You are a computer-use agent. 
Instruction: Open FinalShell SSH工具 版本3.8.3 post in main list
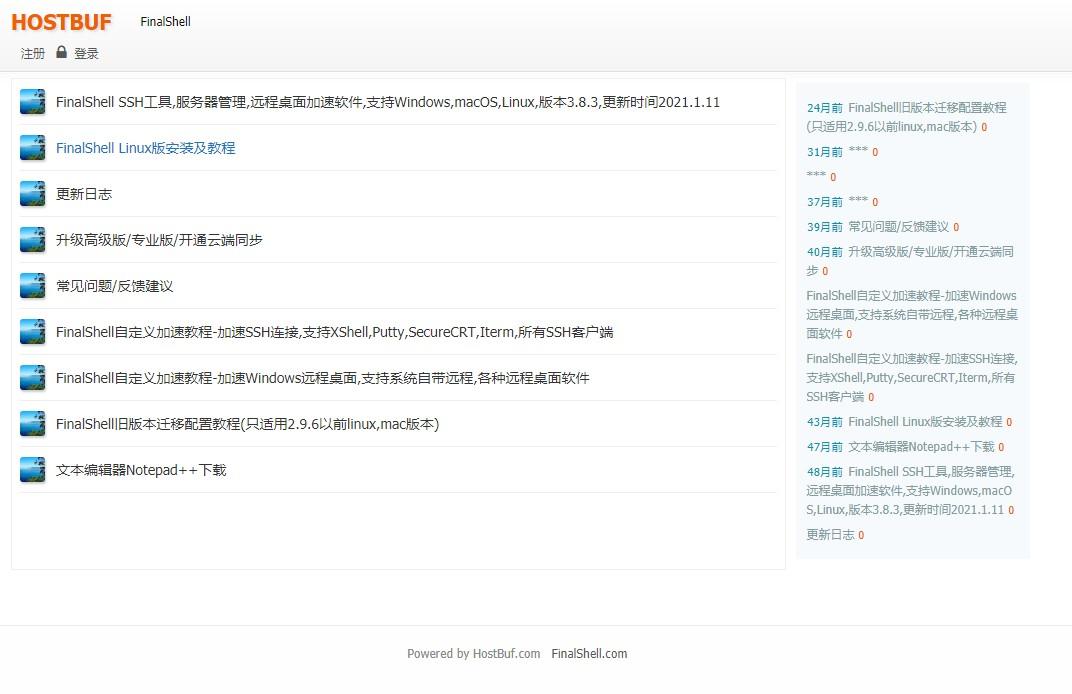387,102
